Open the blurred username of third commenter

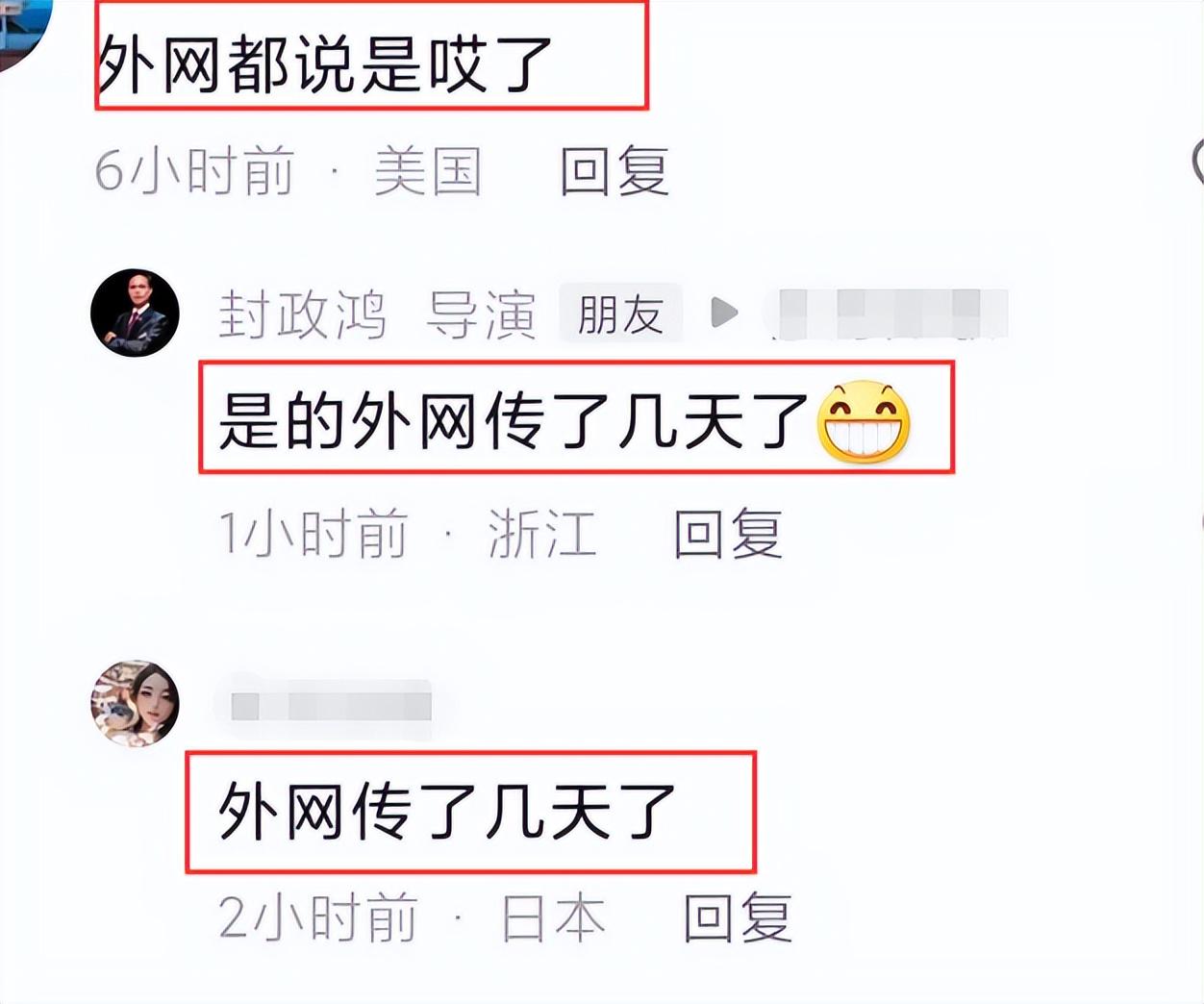(x=332, y=707)
